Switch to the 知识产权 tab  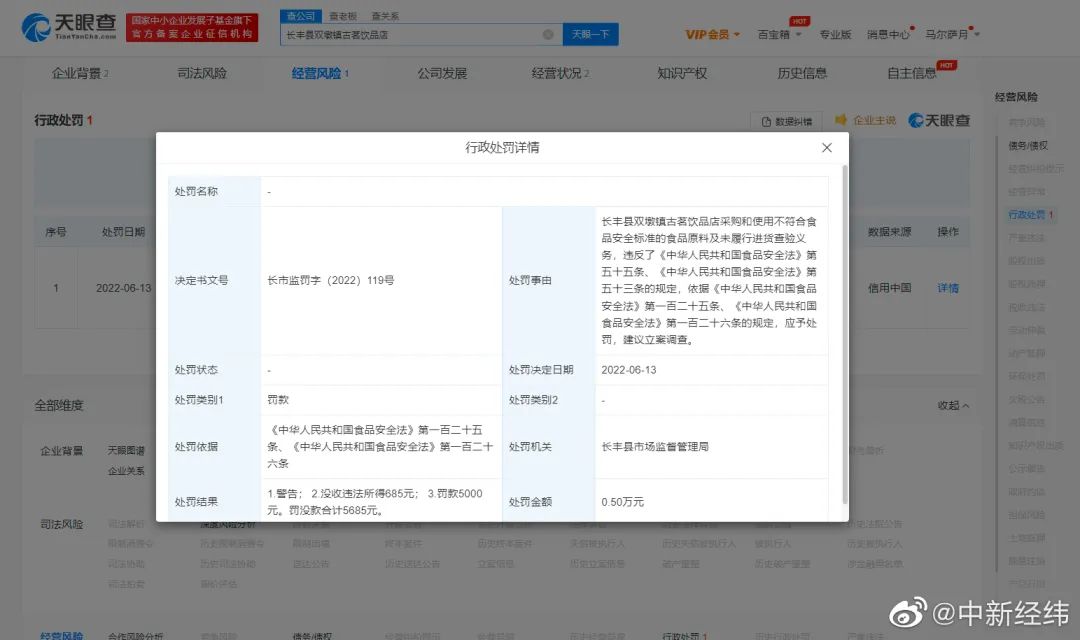682,73
